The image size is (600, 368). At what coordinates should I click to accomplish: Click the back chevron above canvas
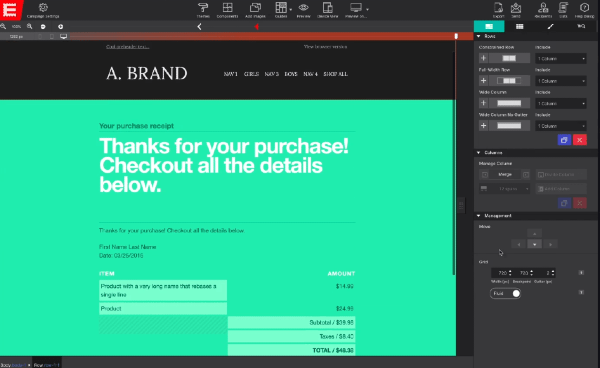[x=199, y=26]
